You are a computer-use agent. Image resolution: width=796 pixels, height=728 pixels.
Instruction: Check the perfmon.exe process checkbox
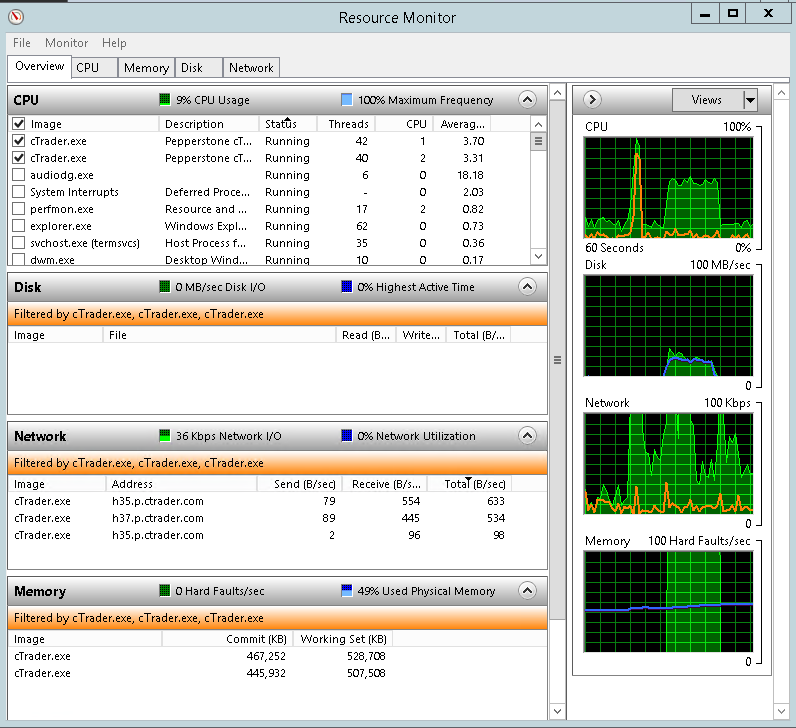(19, 209)
